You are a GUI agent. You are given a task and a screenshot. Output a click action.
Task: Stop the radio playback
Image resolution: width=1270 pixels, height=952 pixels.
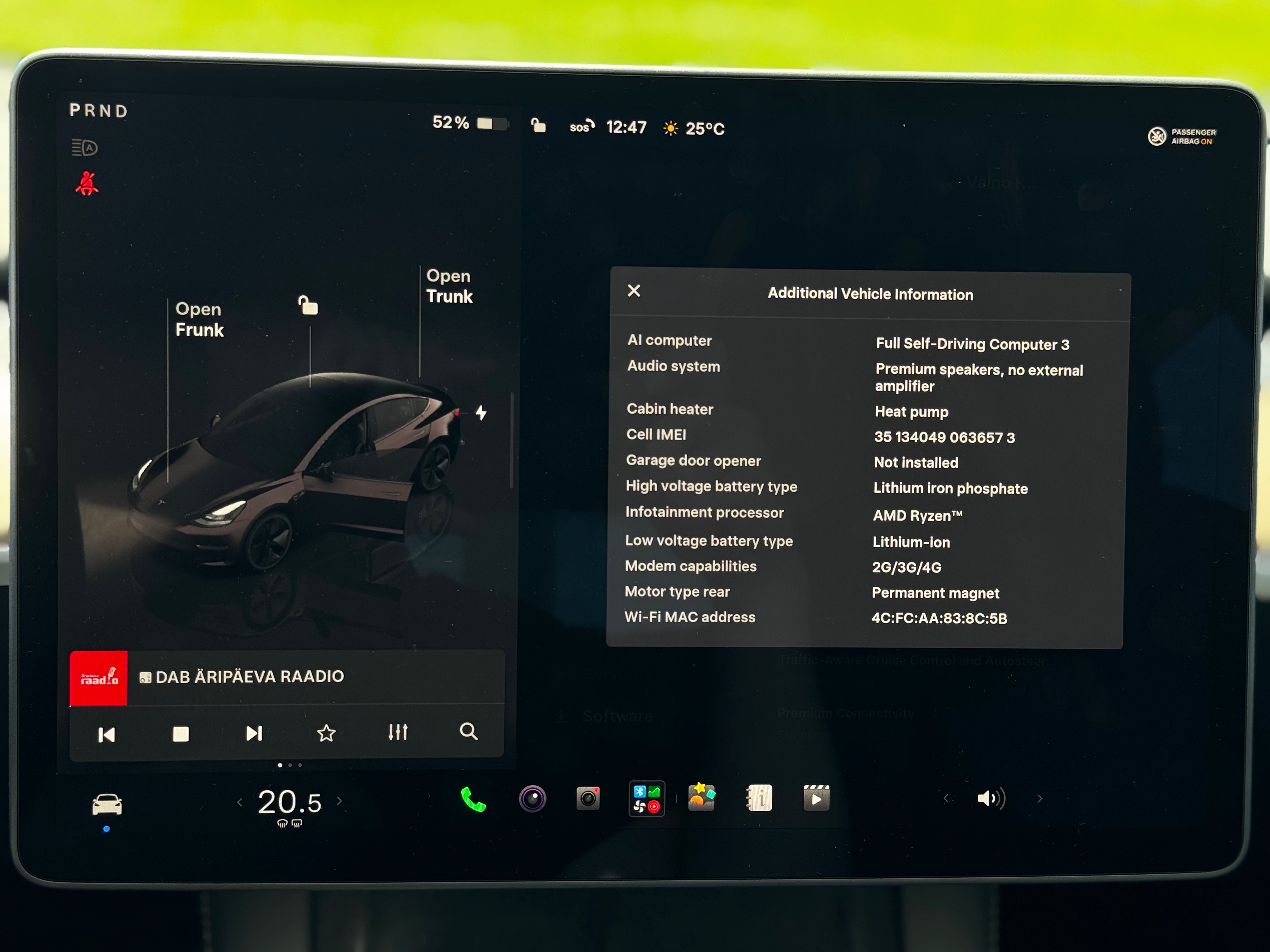click(181, 734)
